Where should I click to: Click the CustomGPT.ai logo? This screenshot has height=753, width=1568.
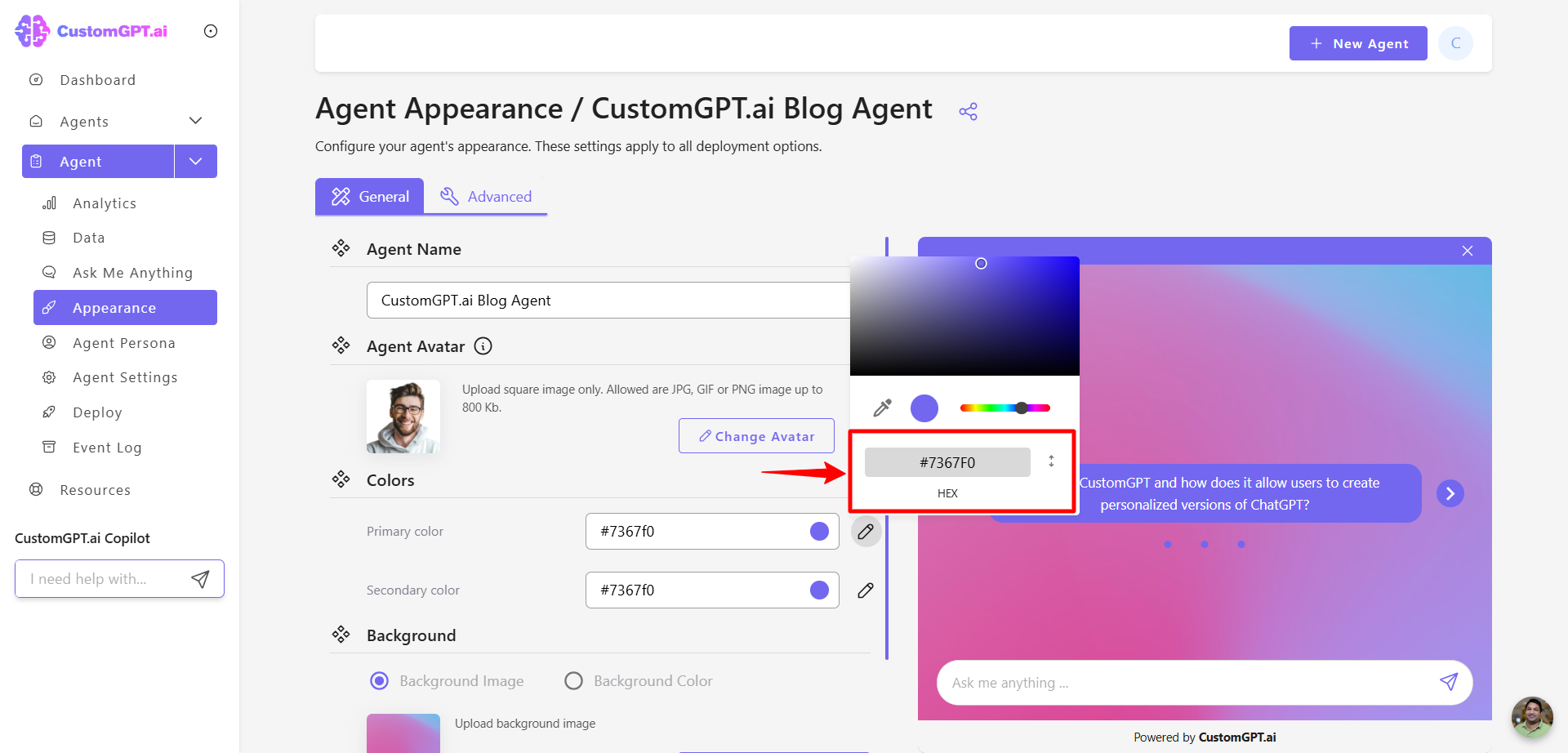click(x=91, y=31)
